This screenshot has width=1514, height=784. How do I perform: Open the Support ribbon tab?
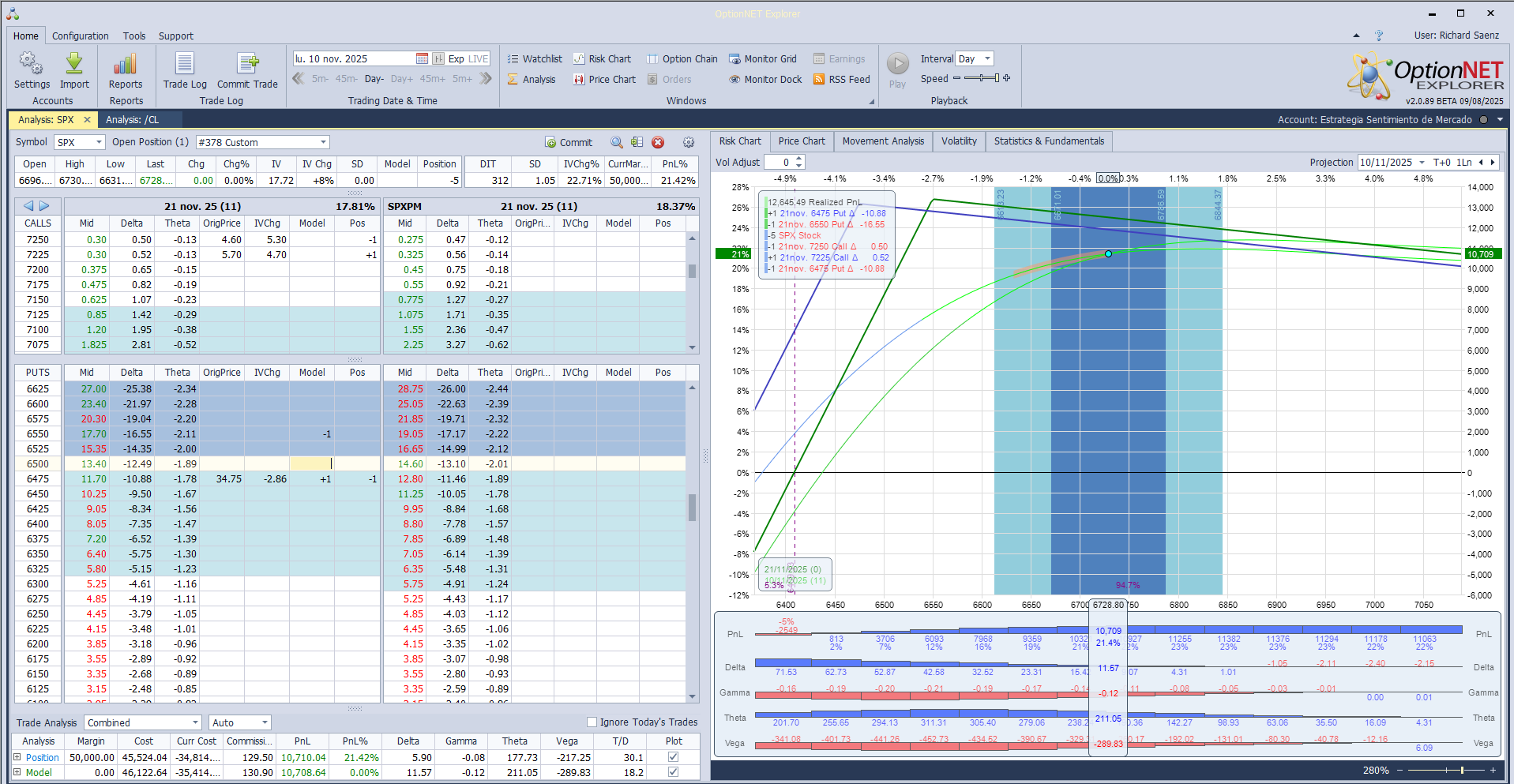[x=176, y=36]
